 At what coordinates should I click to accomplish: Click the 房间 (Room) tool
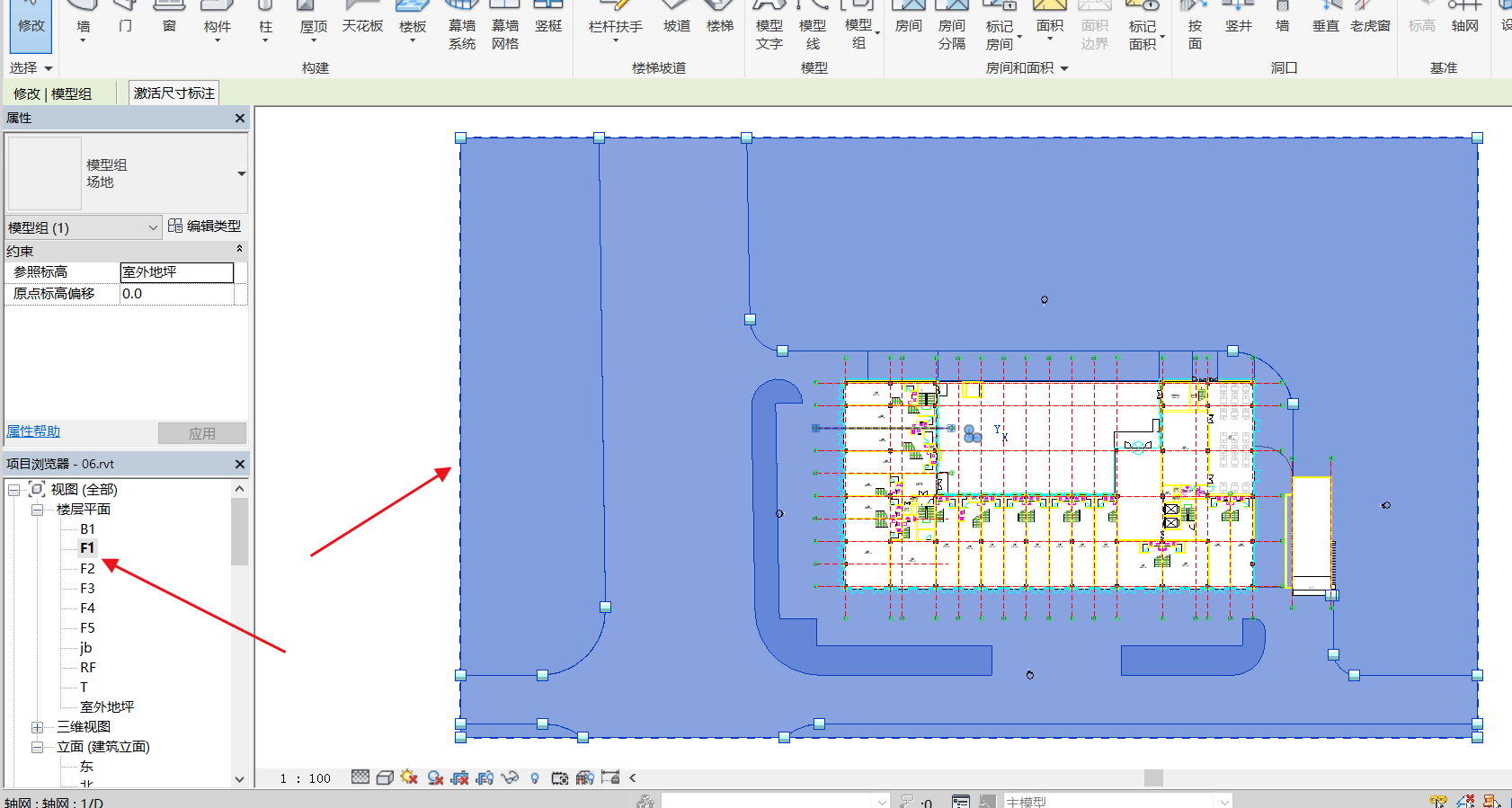point(908,20)
